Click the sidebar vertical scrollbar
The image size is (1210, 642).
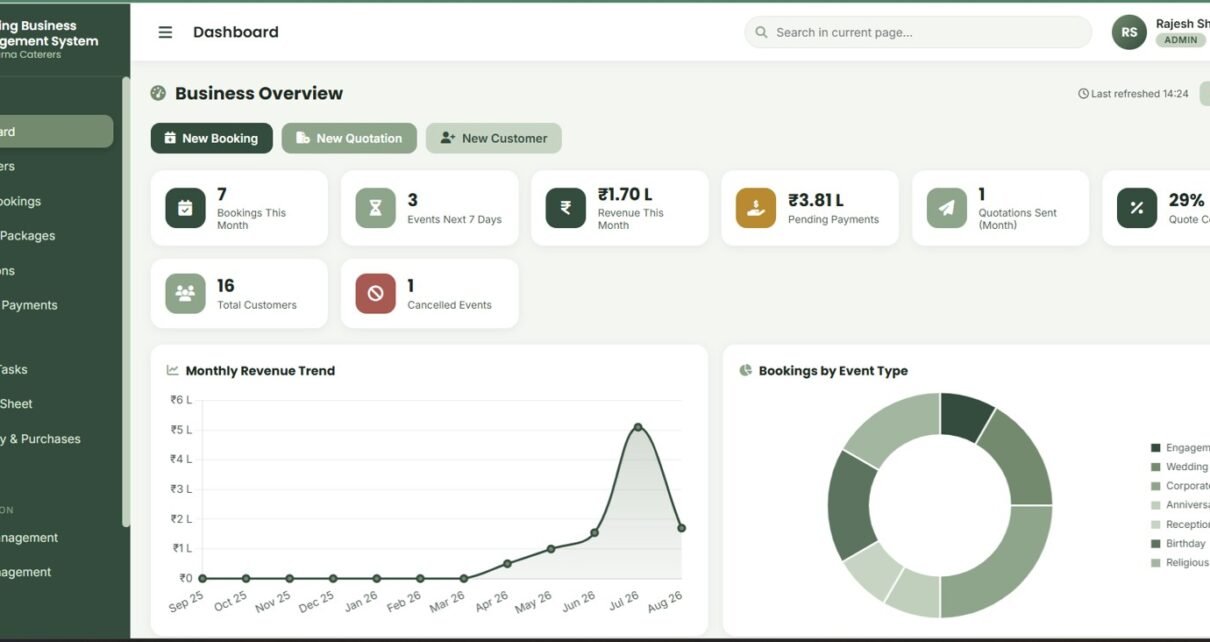(126, 300)
